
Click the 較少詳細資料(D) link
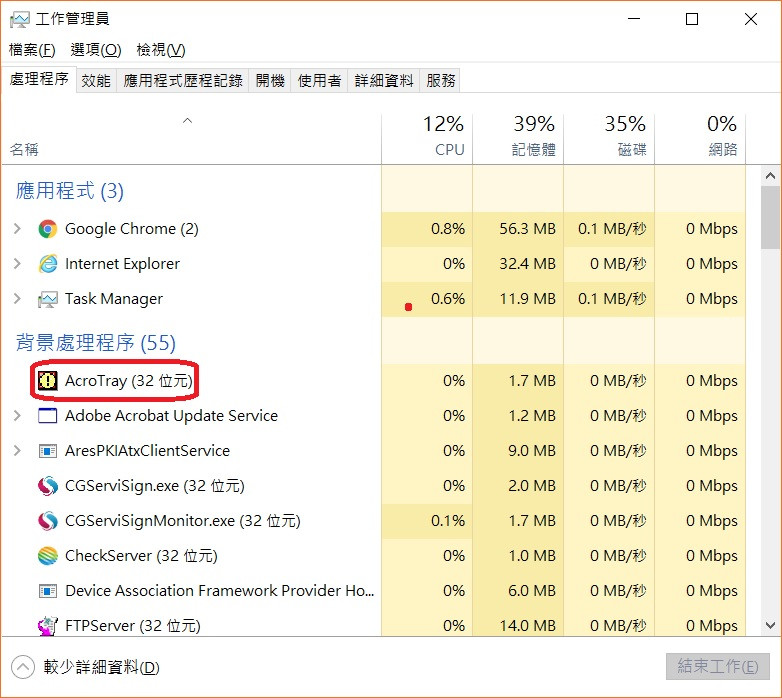point(101,667)
